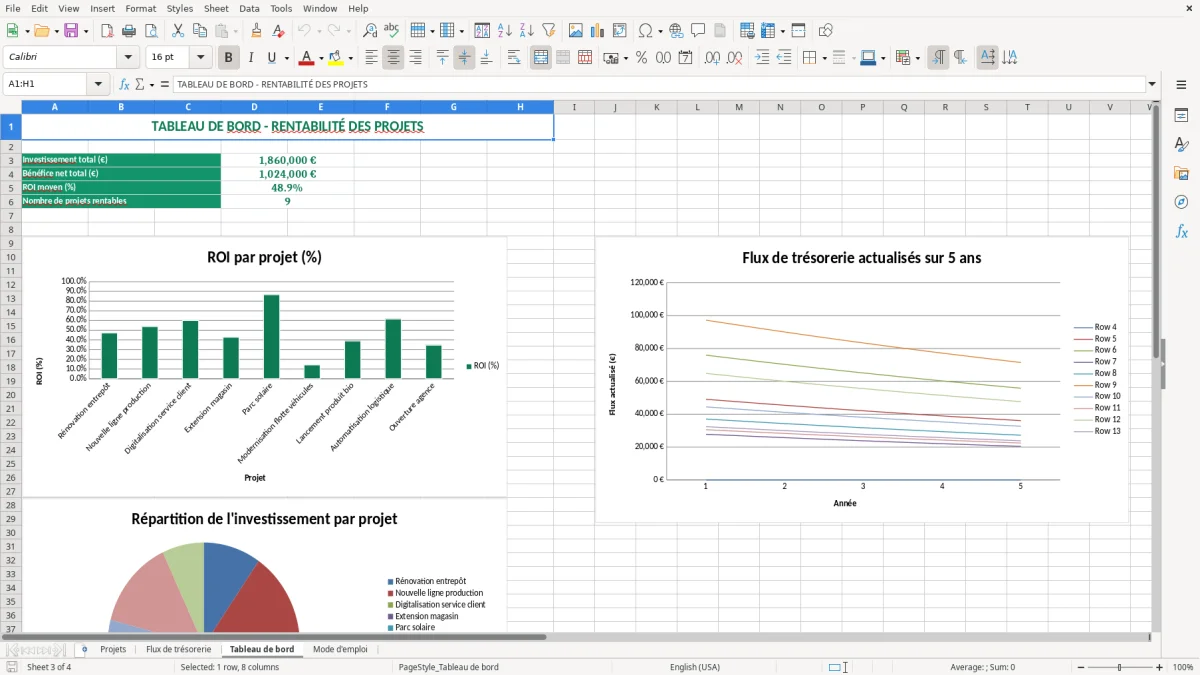Image resolution: width=1200 pixels, height=675 pixels.
Task: Open the Data menu
Action: [x=249, y=8]
